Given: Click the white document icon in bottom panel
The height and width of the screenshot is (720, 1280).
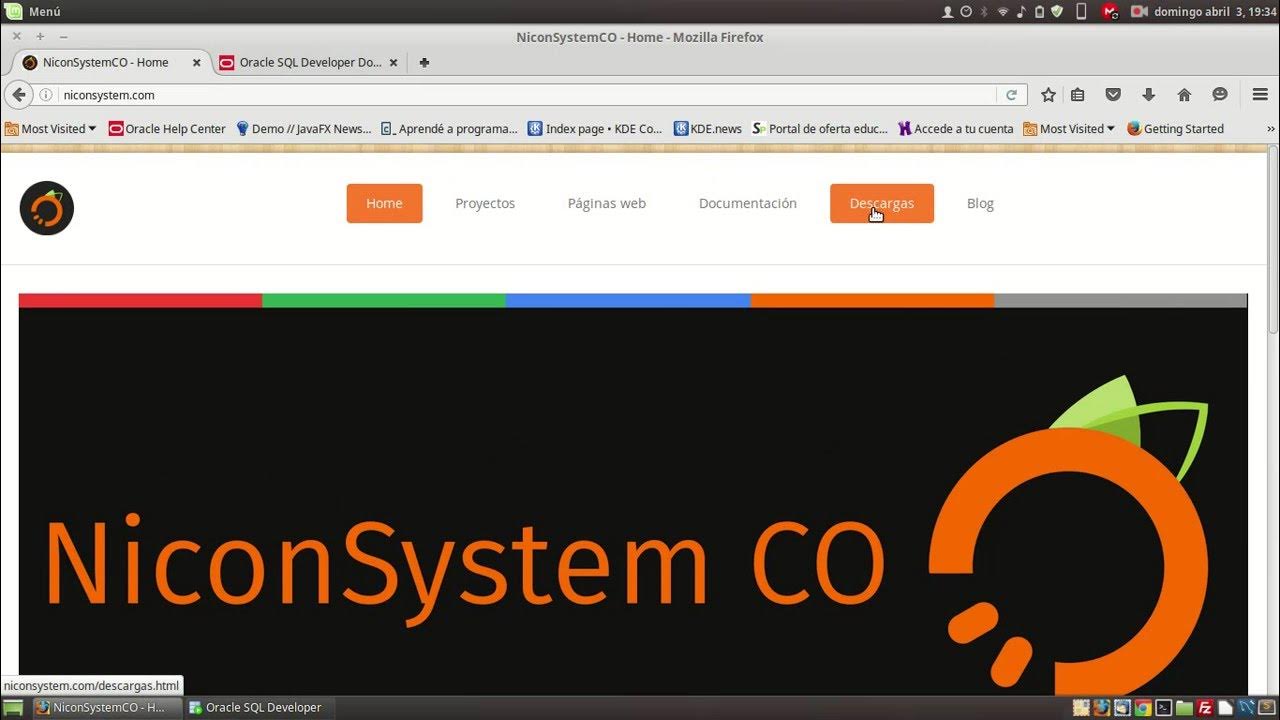Looking at the screenshot, I should pos(1226,708).
